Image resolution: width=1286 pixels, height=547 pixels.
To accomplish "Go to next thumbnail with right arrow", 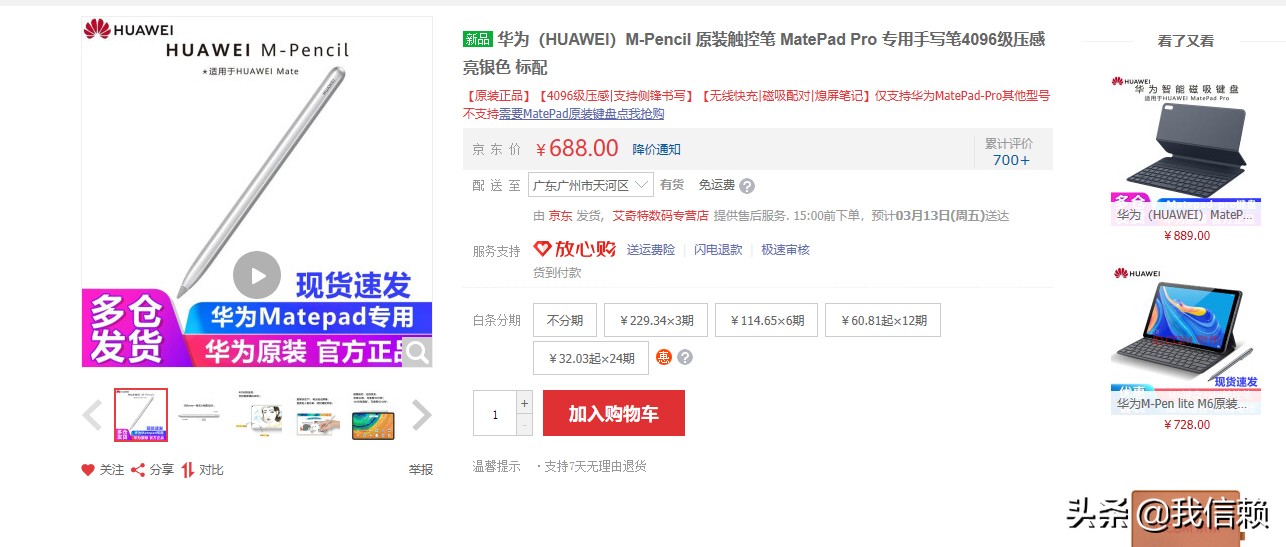I will click(422, 415).
